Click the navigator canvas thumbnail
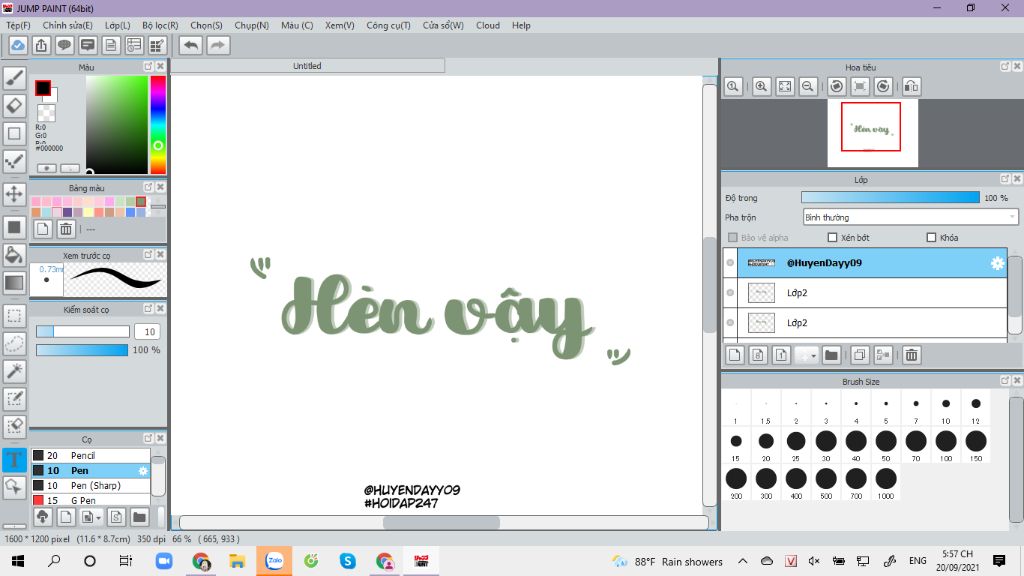1024x576 pixels. pos(872,133)
